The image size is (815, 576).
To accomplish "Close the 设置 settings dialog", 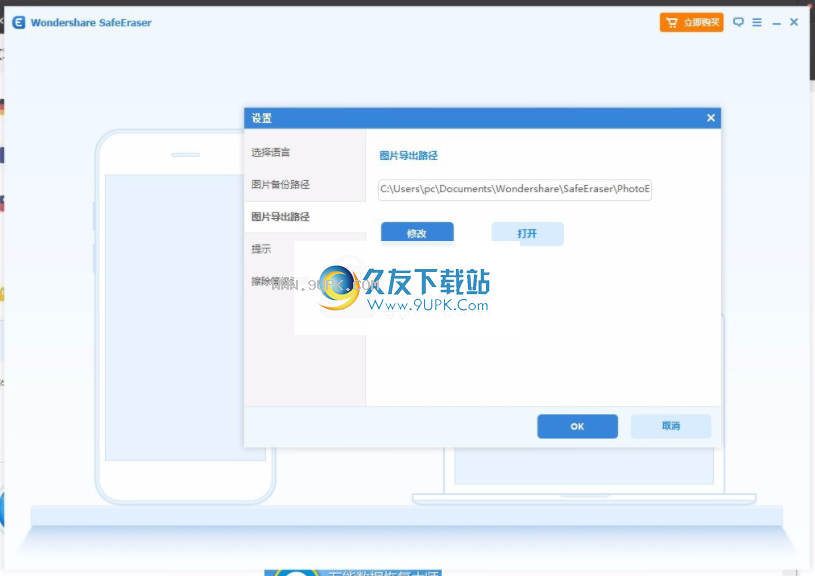I will pos(711,118).
